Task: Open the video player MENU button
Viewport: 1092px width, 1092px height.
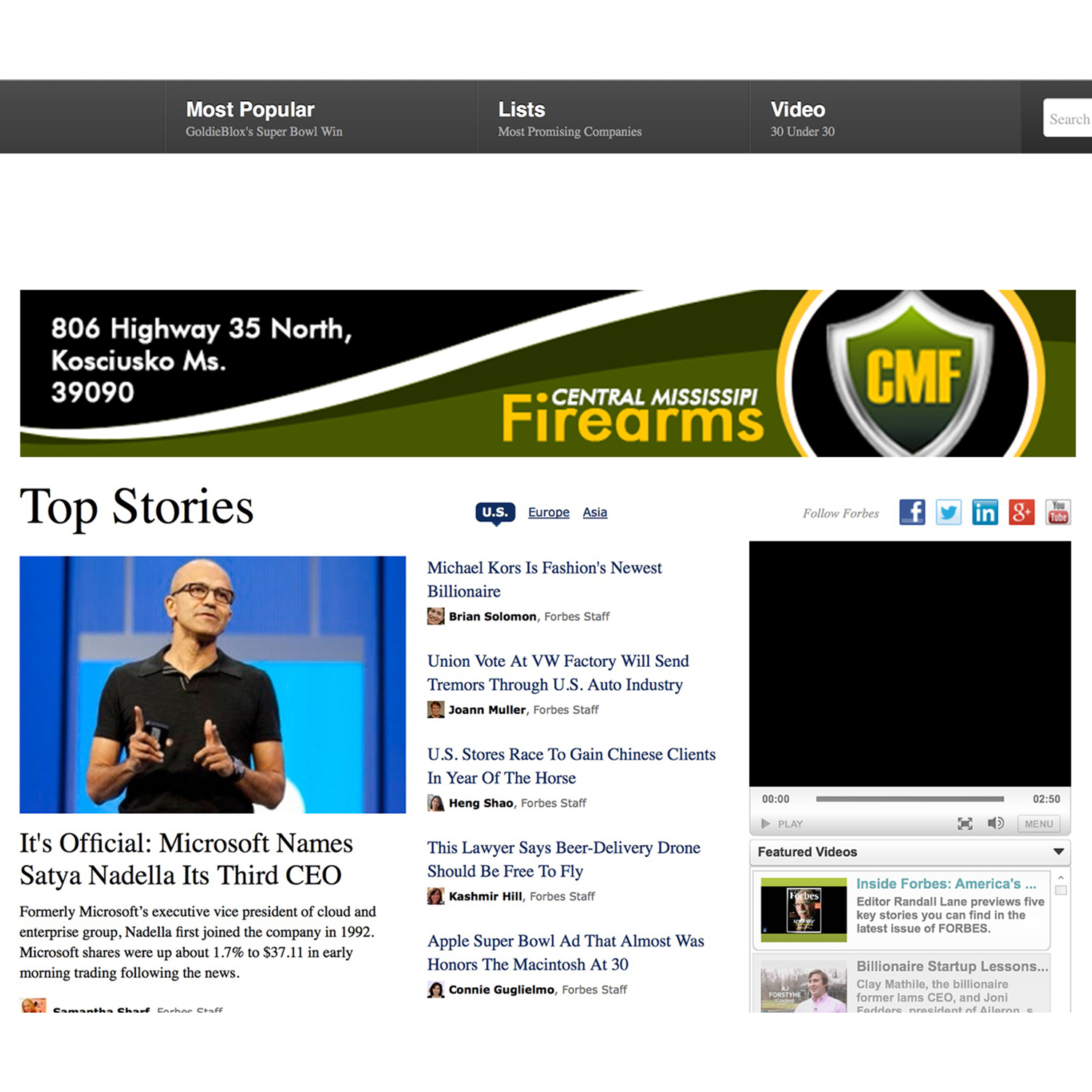Action: point(1038,824)
